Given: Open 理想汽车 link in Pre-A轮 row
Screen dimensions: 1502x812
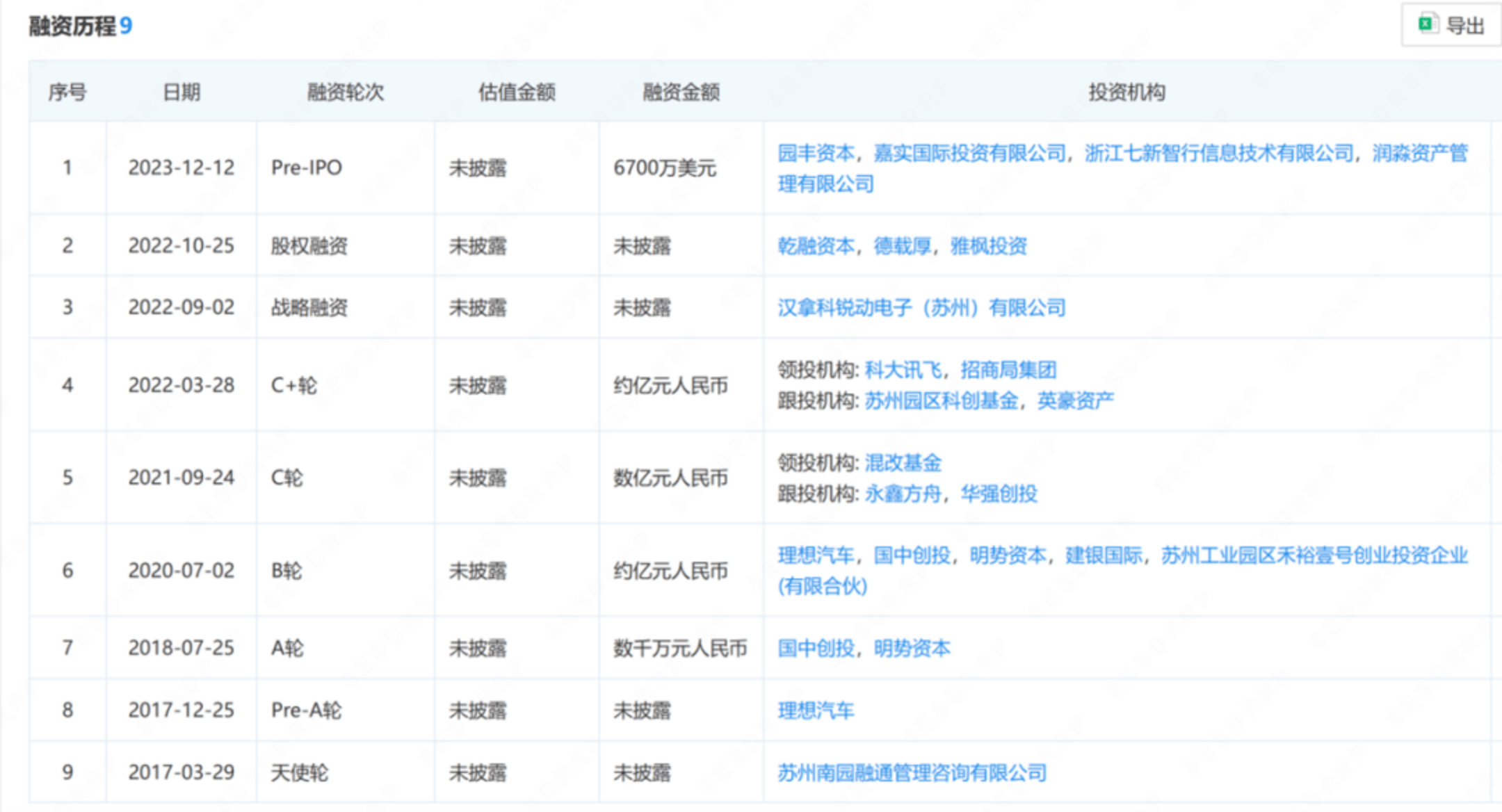Looking at the screenshot, I should 816,710.
